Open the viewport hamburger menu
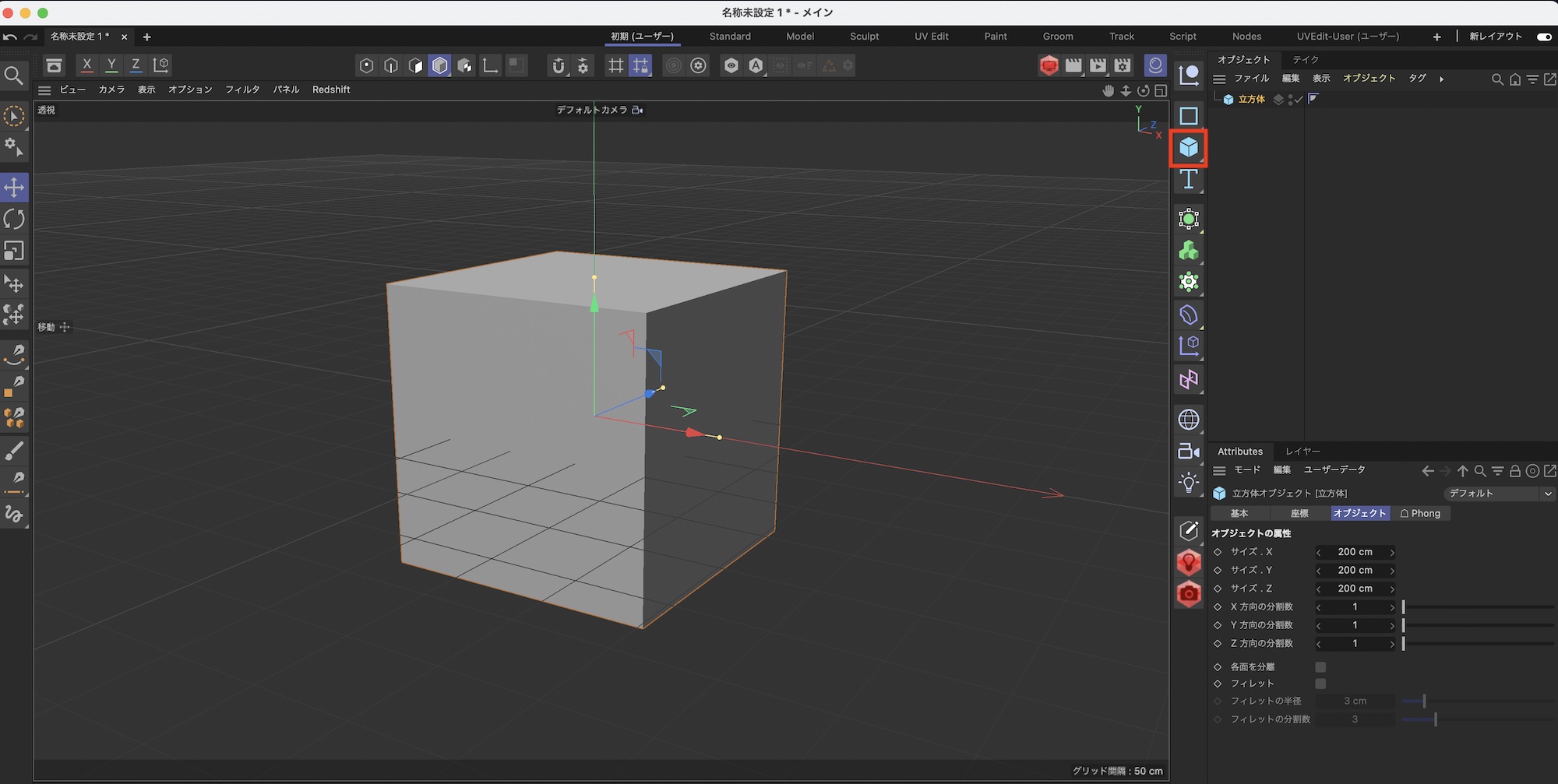 (44, 90)
